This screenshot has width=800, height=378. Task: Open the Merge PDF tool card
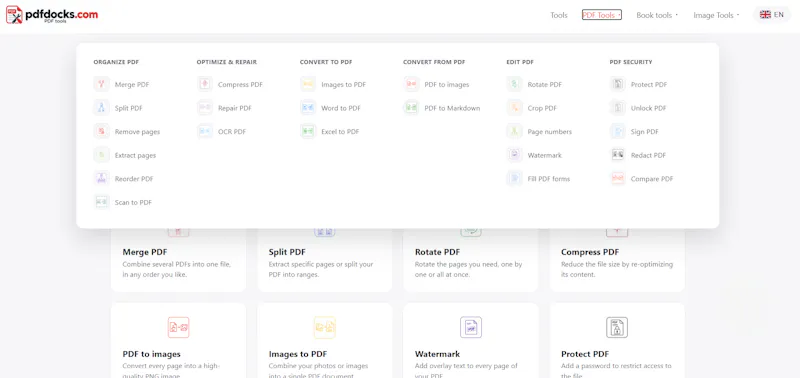point(178,260)
